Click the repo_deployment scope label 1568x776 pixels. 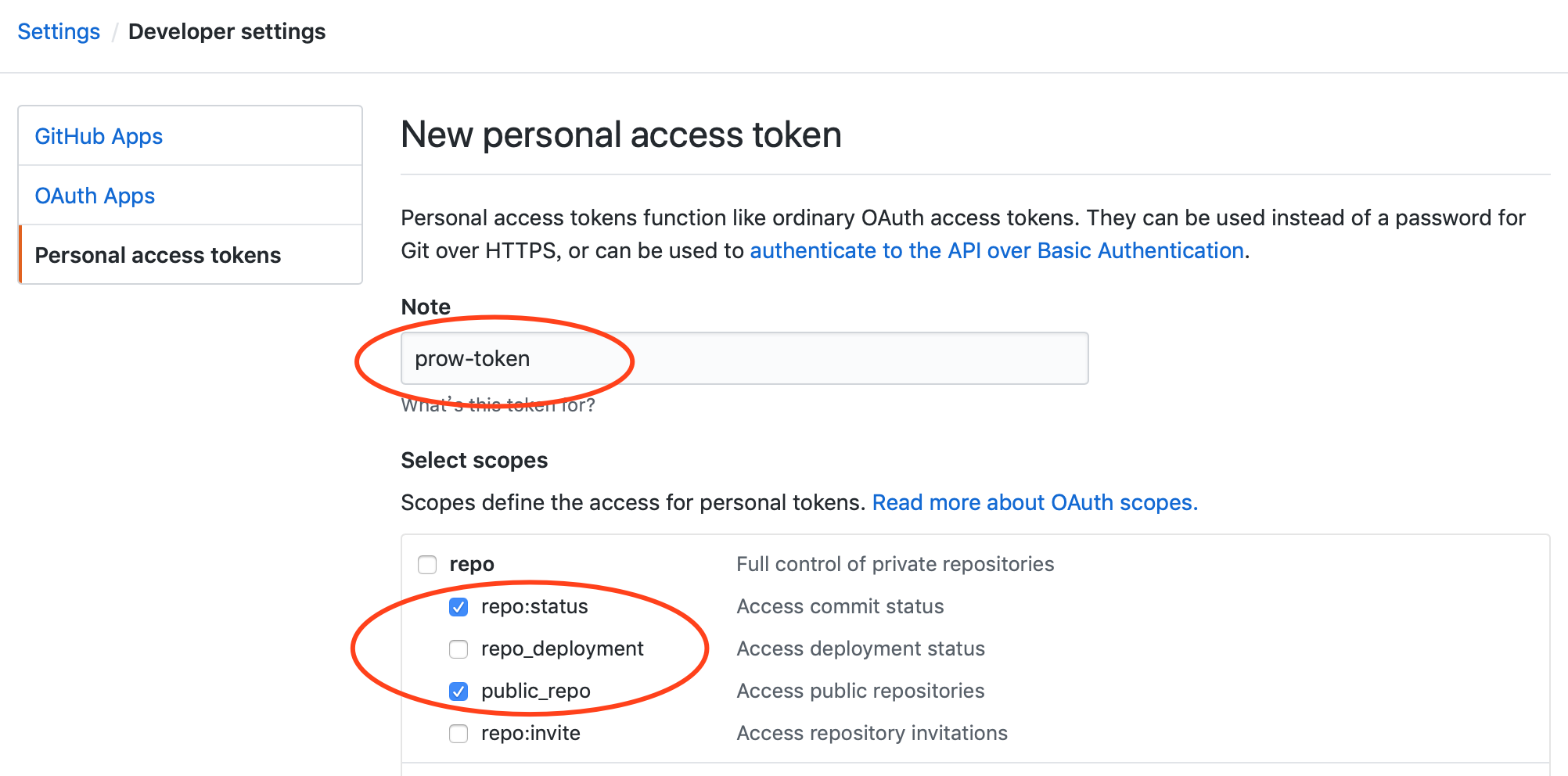pyautogui.click(x=562, y=649)
